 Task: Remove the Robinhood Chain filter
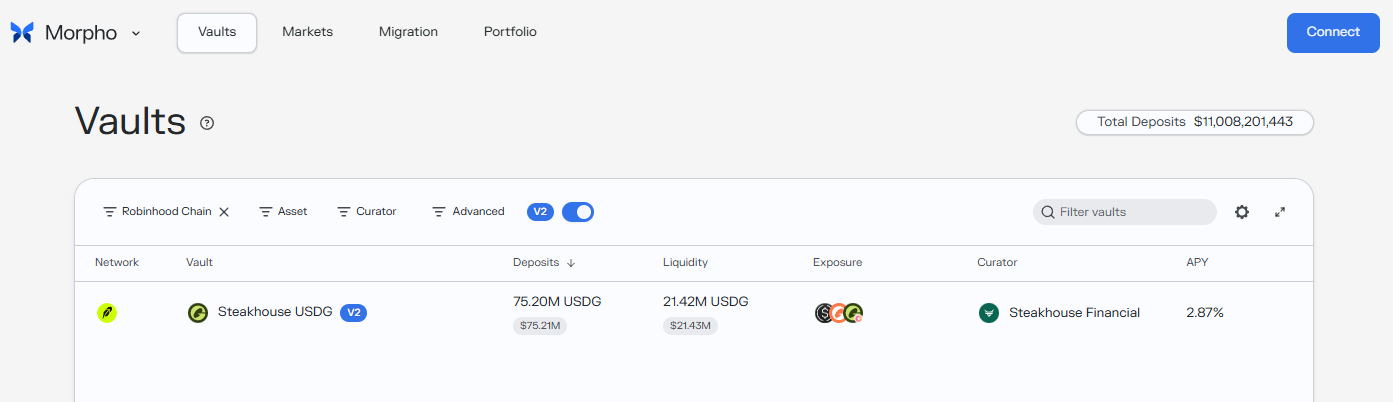click(x=224, y=212)
